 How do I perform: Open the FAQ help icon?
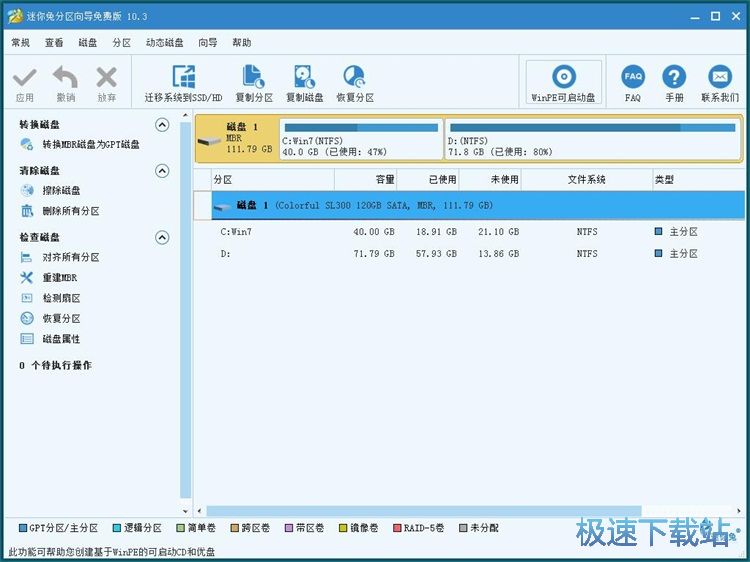click(633, 78)
